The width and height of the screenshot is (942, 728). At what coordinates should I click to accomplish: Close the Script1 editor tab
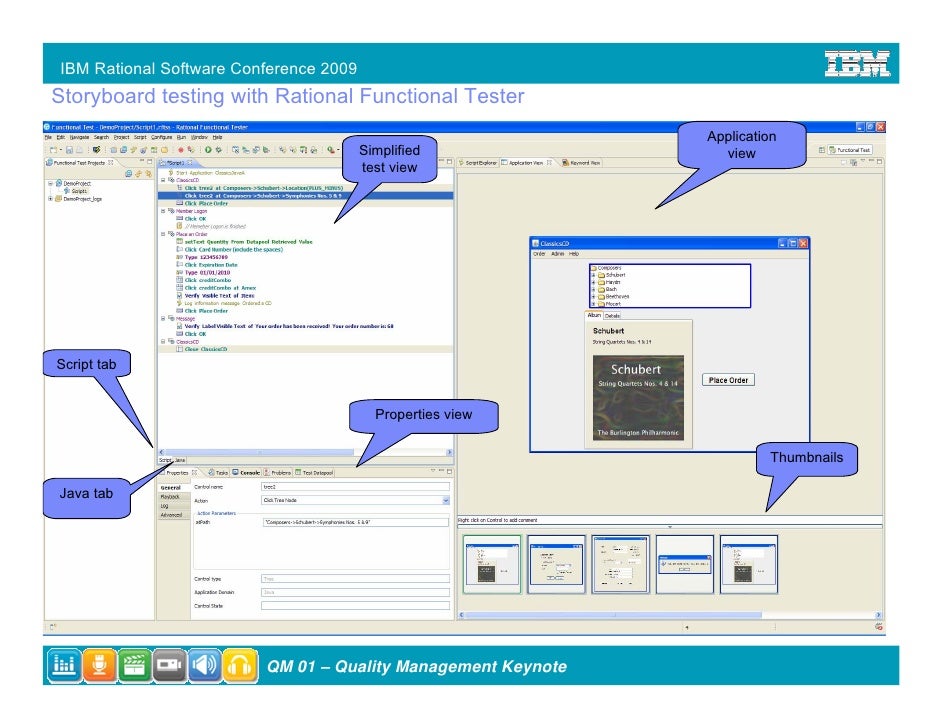190,163
